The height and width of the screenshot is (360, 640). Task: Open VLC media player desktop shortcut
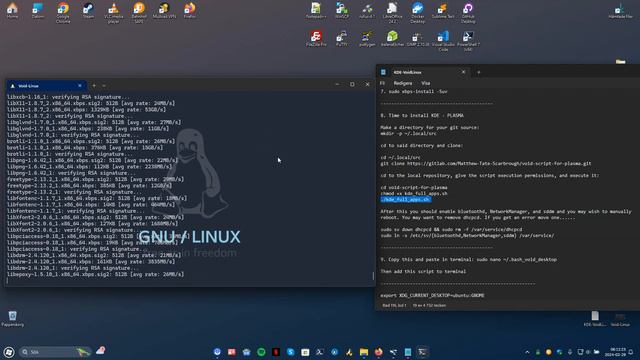click(113, 13)
